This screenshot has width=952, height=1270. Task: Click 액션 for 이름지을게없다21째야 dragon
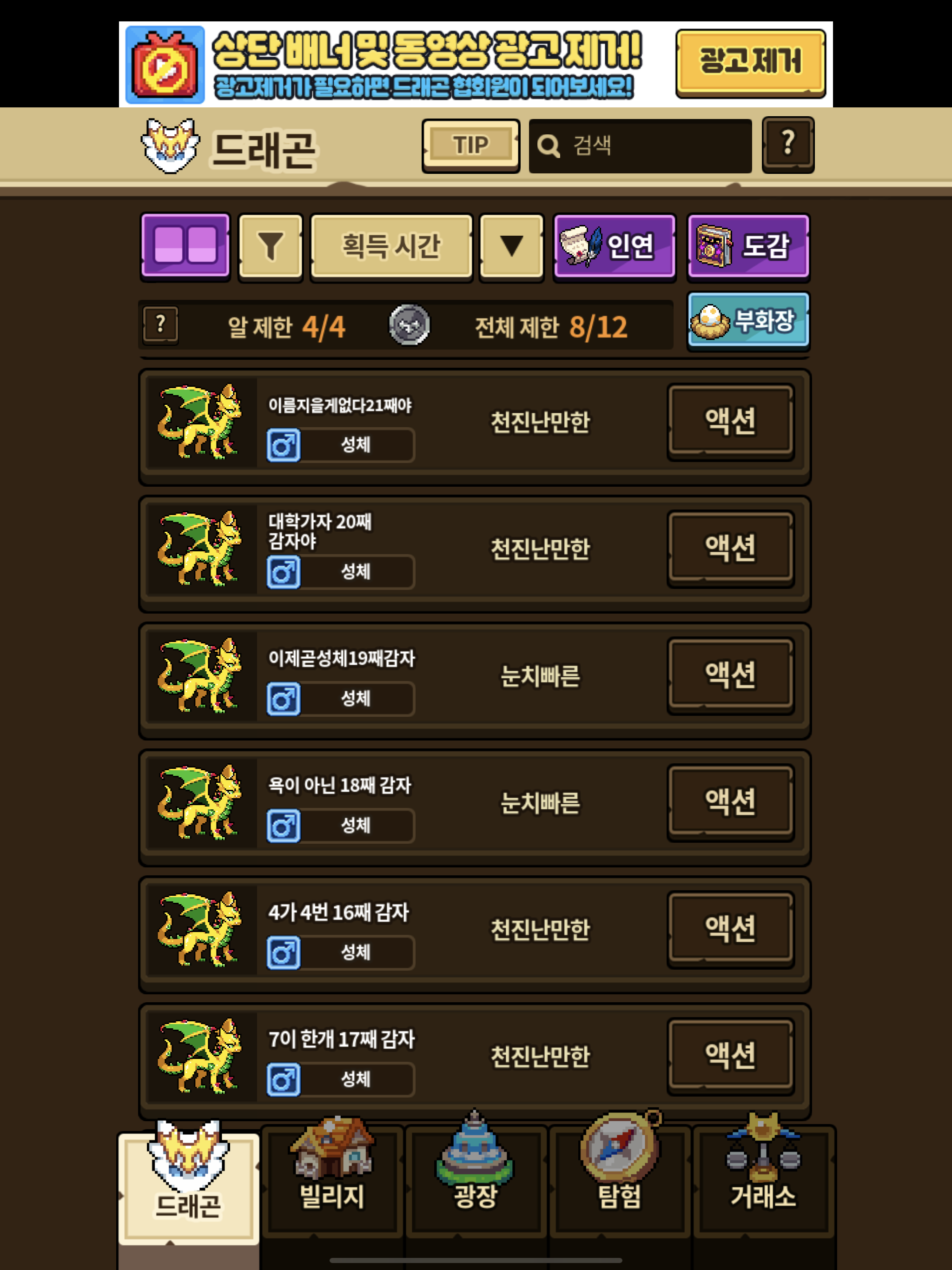tap(730, 422)
